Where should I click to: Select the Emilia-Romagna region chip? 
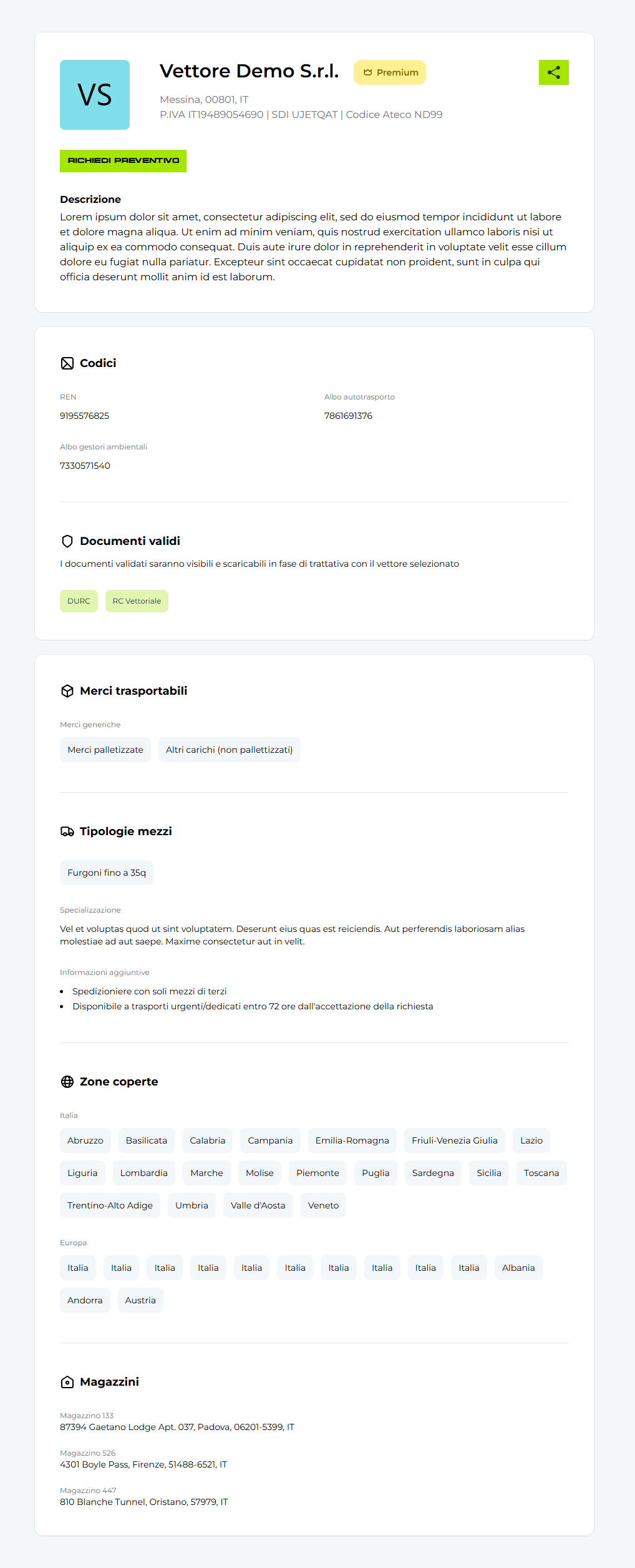(352, 1140)
